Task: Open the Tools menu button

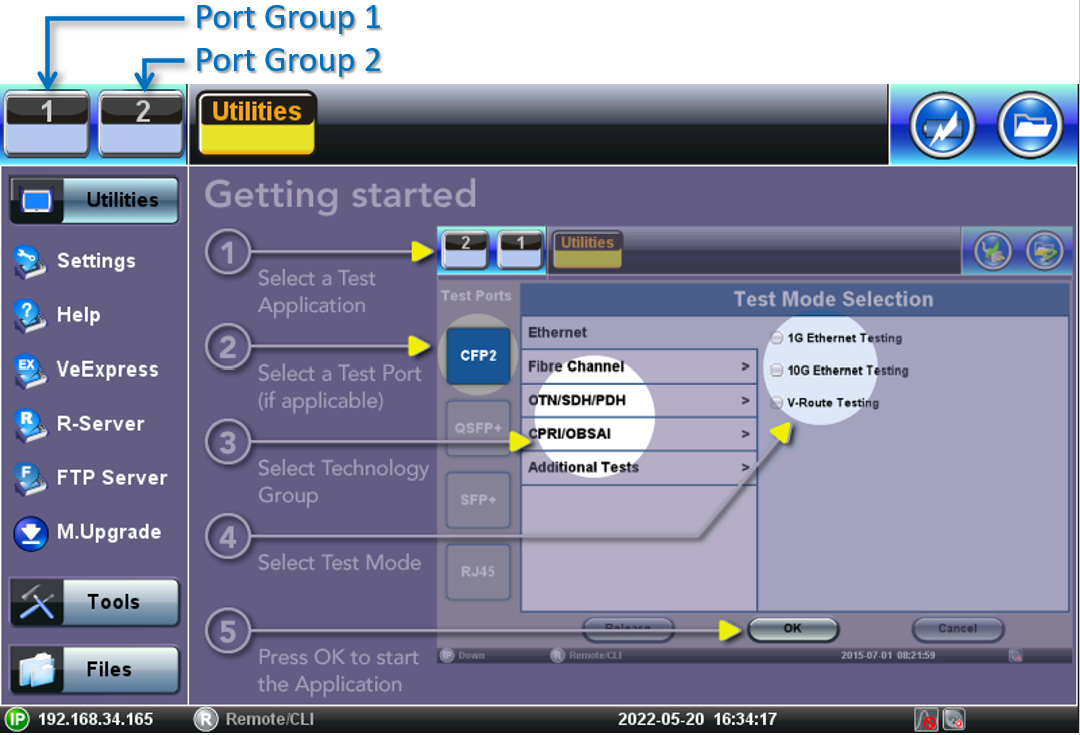Action: 95,602
